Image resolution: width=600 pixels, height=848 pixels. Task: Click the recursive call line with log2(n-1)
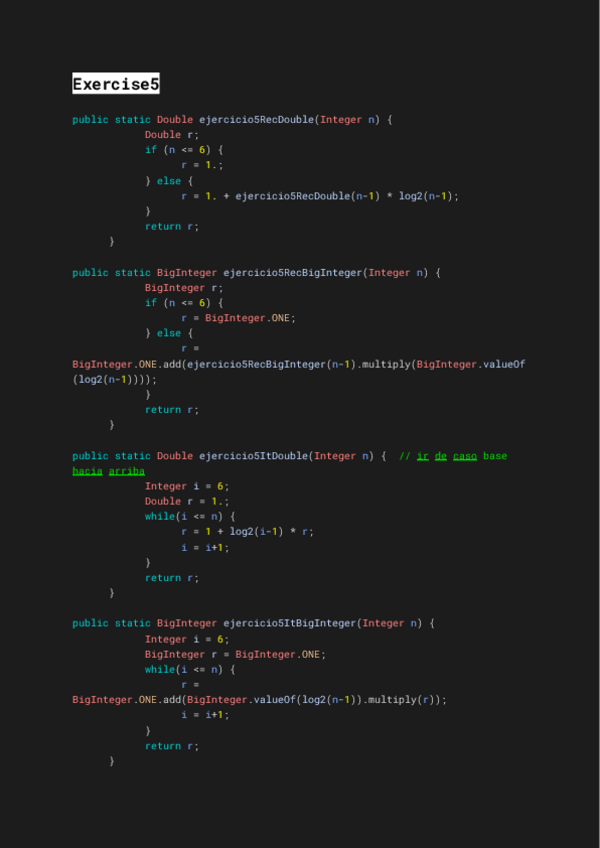[320, 196]
